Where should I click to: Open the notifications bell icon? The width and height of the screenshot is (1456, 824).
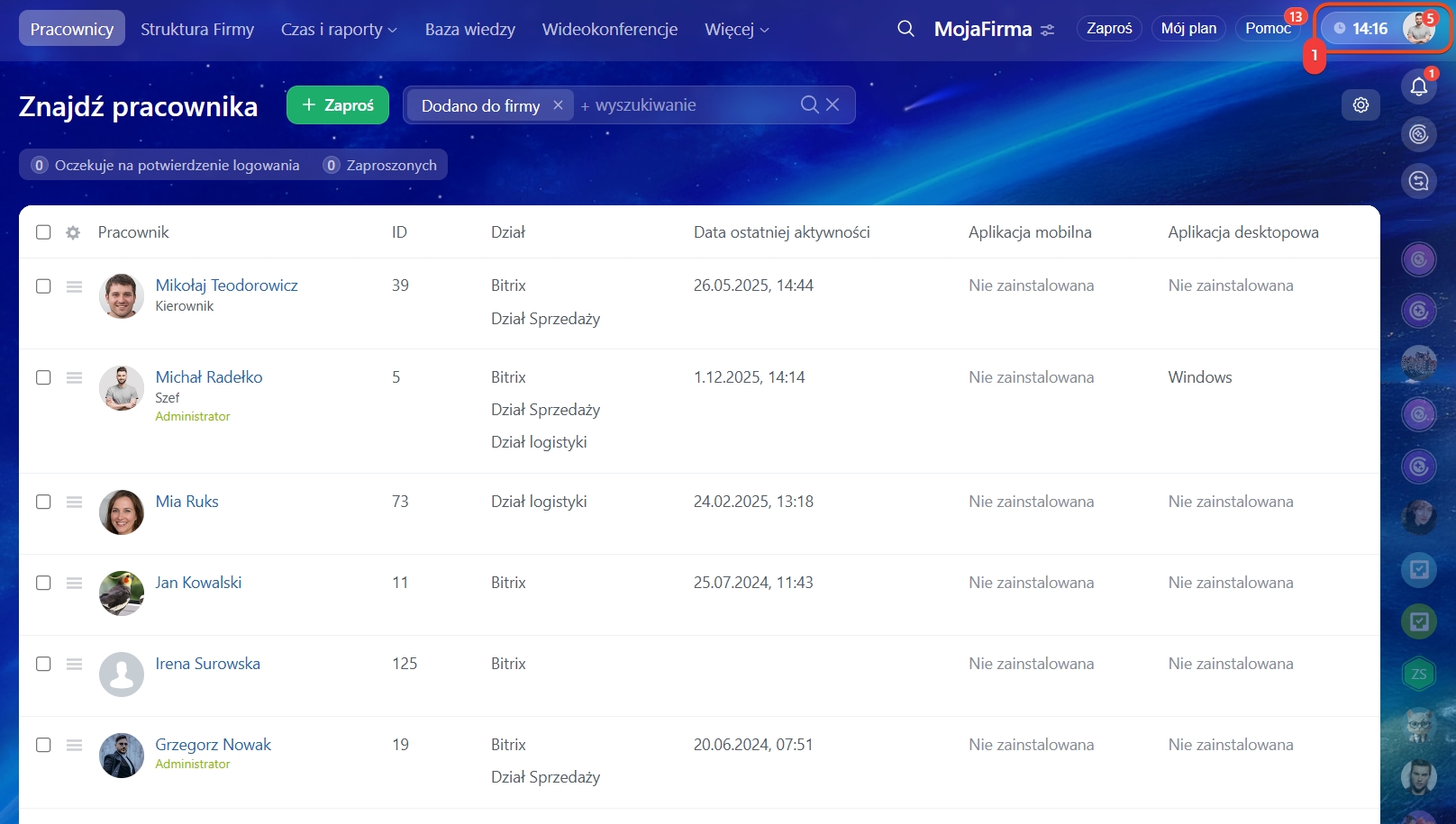1418,86
